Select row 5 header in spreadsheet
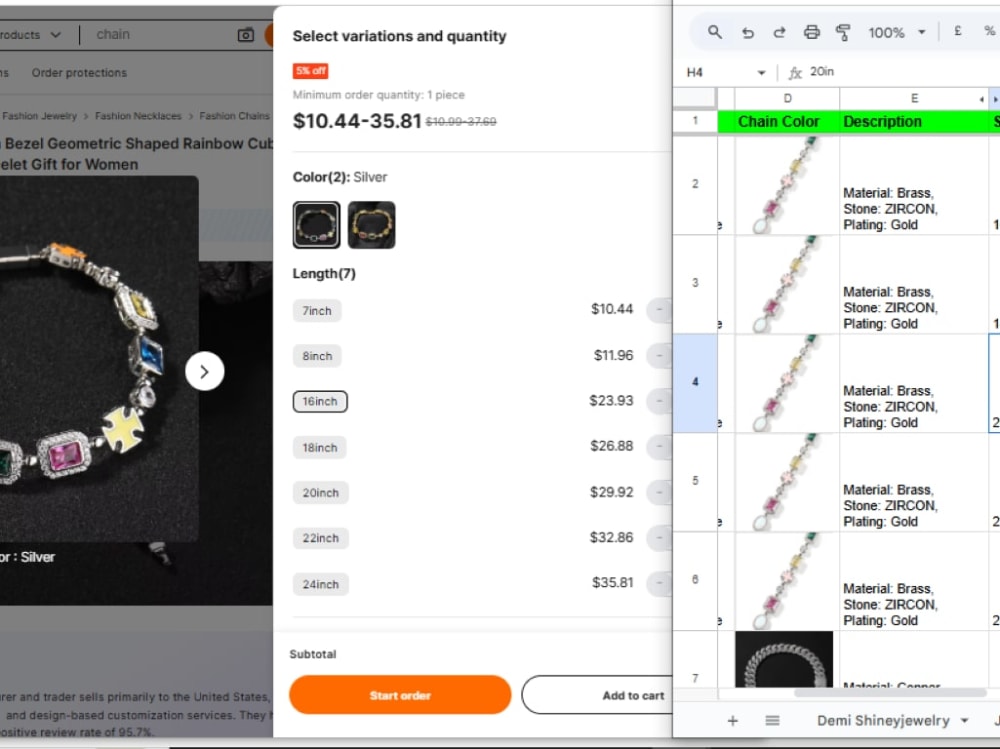 (x=695, y=481)
